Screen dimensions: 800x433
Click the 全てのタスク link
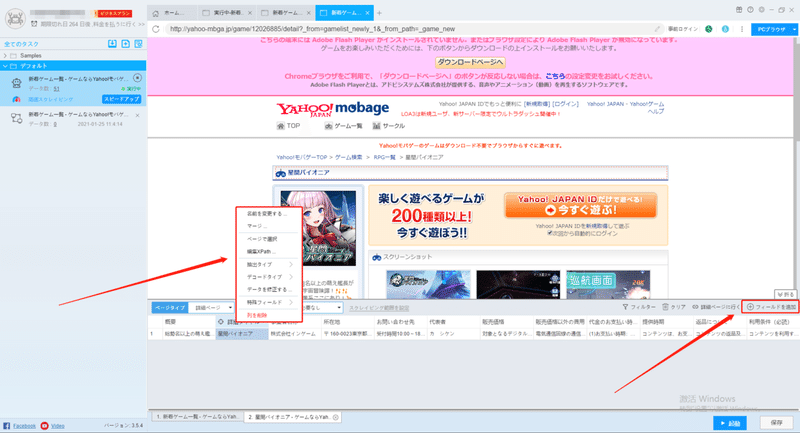21,44
